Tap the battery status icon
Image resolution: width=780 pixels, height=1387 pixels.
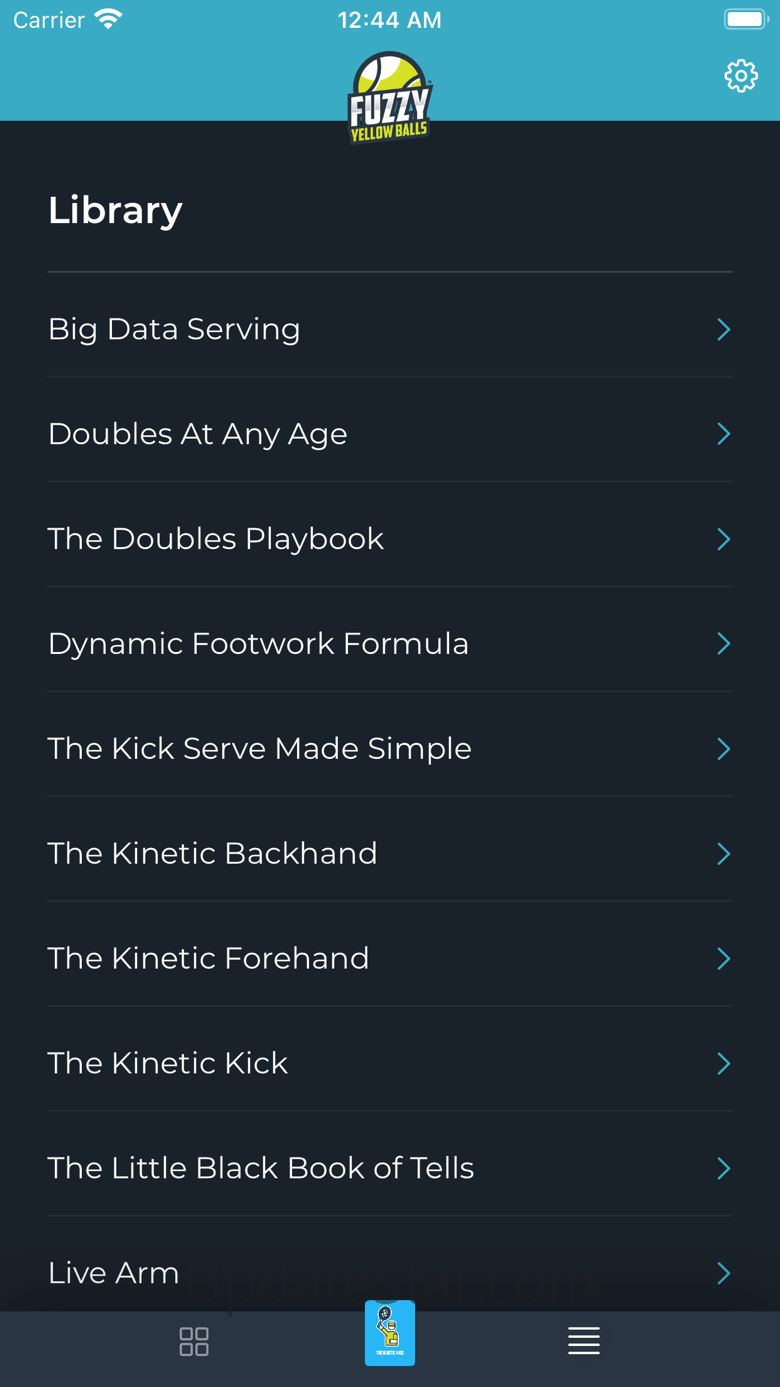tap(746, 19)
